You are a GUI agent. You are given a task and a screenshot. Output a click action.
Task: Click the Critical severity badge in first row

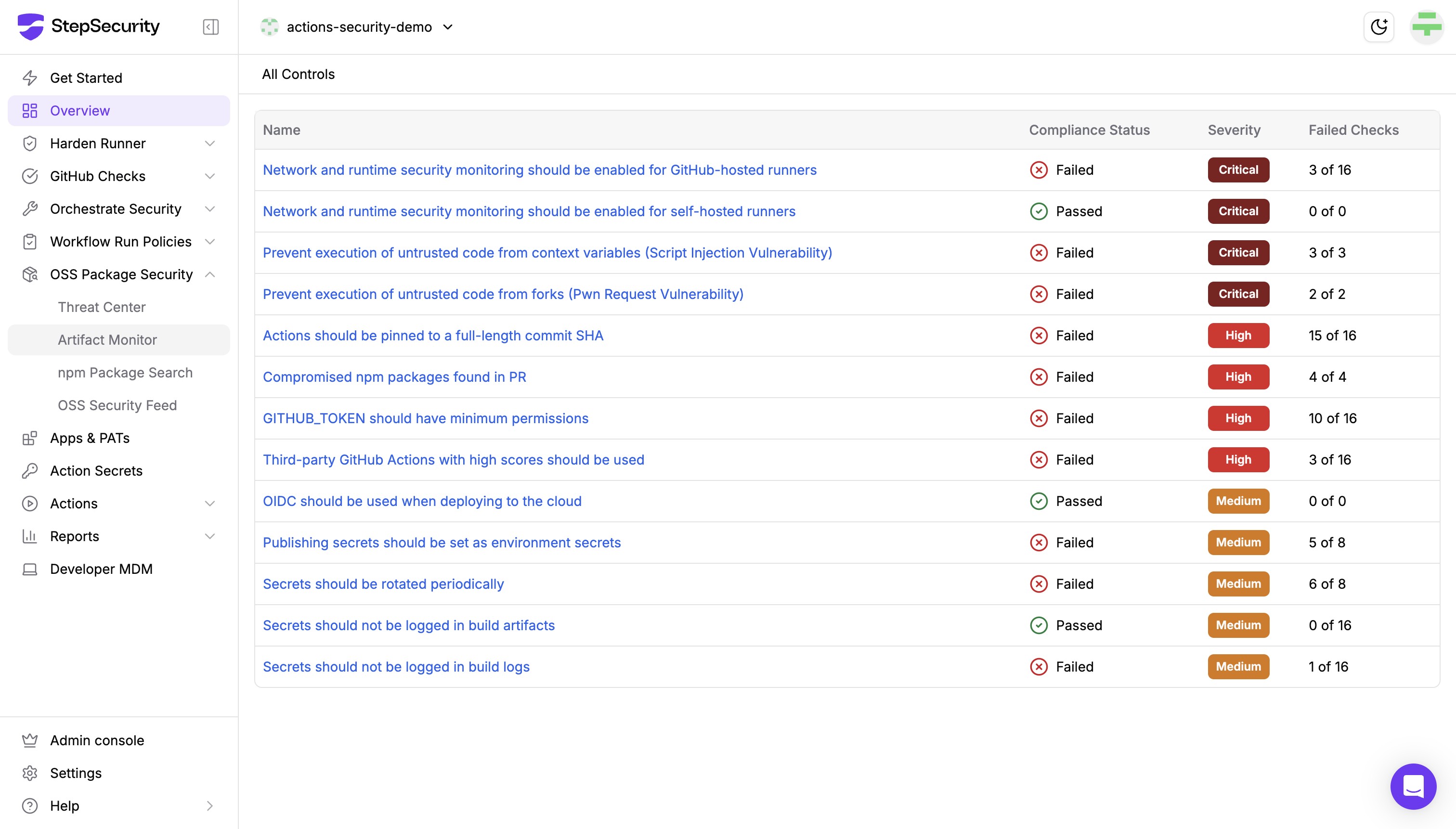(1238, 169)
